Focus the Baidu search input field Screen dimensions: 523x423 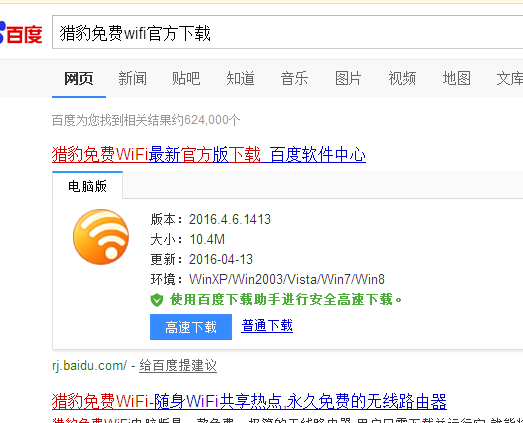(288, 32)
